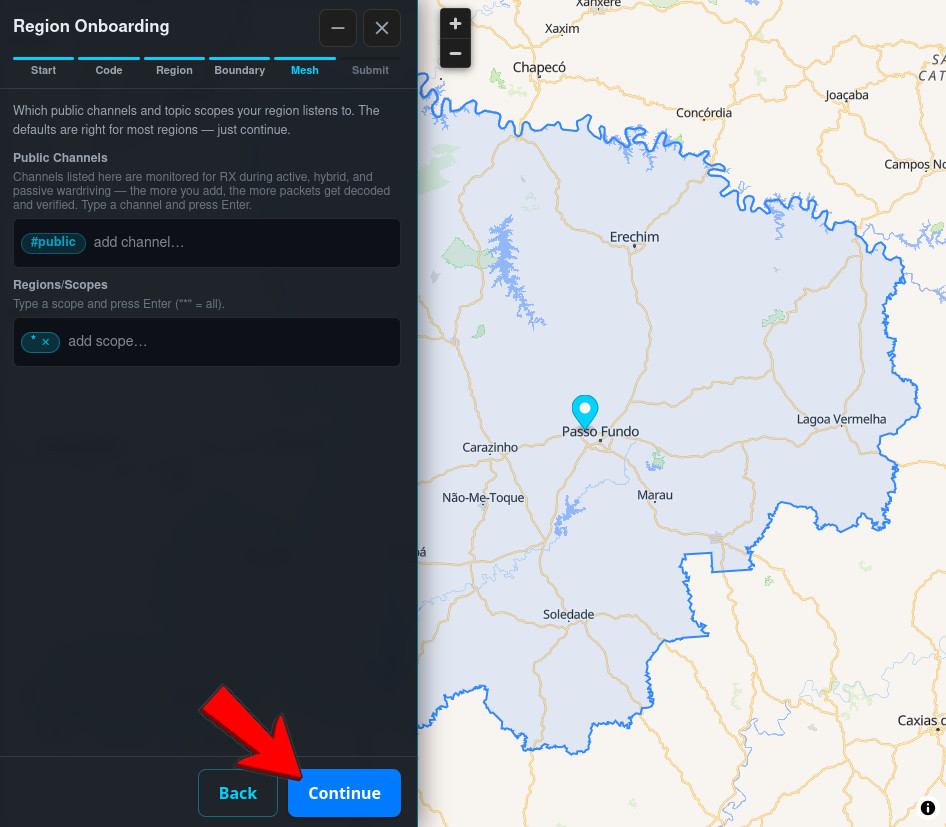Click the Erechim city label on map
This screenshot has width=946, height=827.
coord(634,237)
